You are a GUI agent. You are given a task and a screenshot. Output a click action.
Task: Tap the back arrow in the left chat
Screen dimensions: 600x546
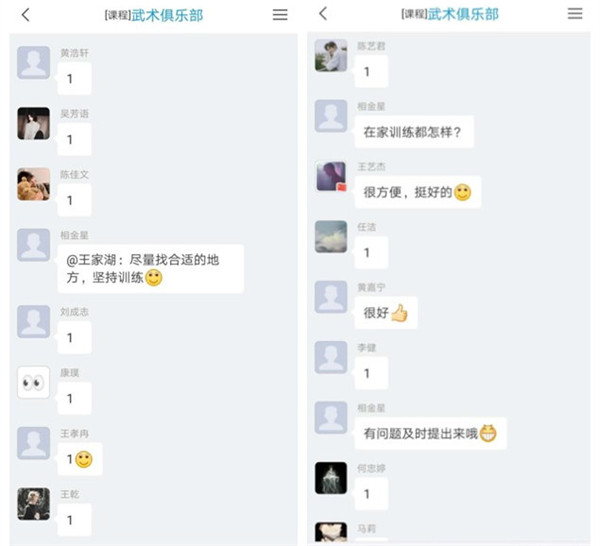26,15
